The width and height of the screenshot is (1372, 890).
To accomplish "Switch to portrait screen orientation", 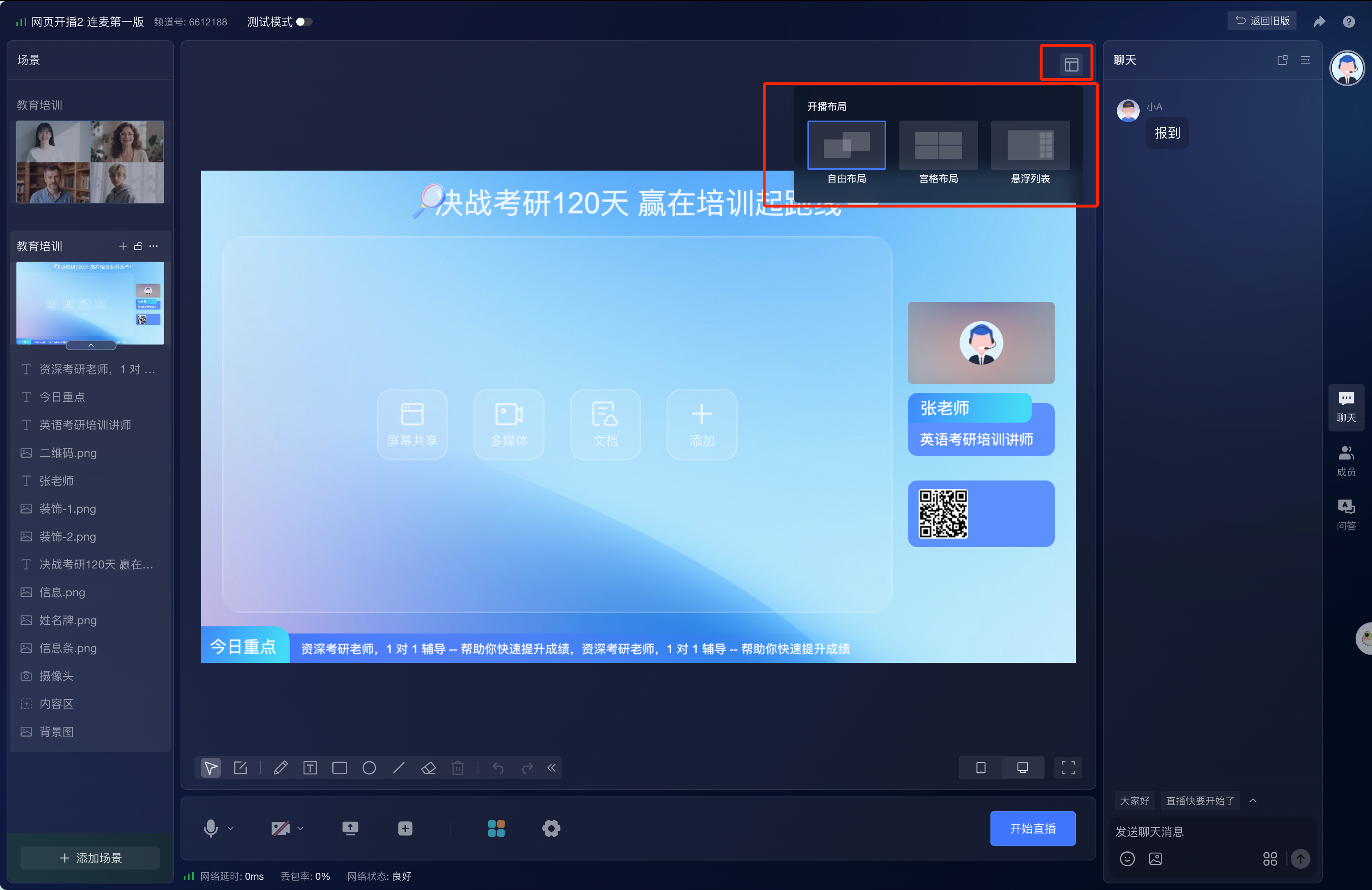I will coord(981,768).
